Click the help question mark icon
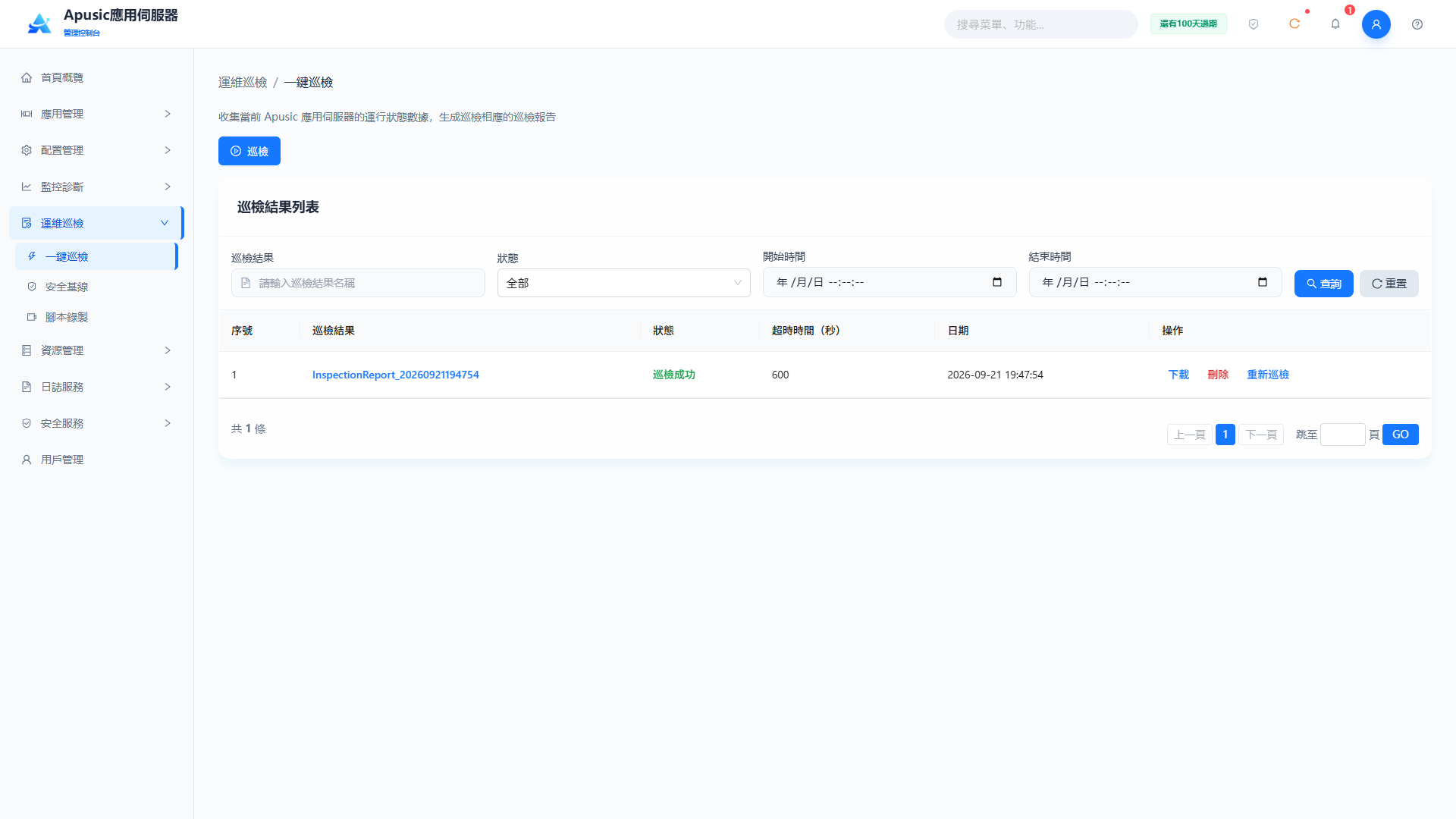 coord(1417,24)
